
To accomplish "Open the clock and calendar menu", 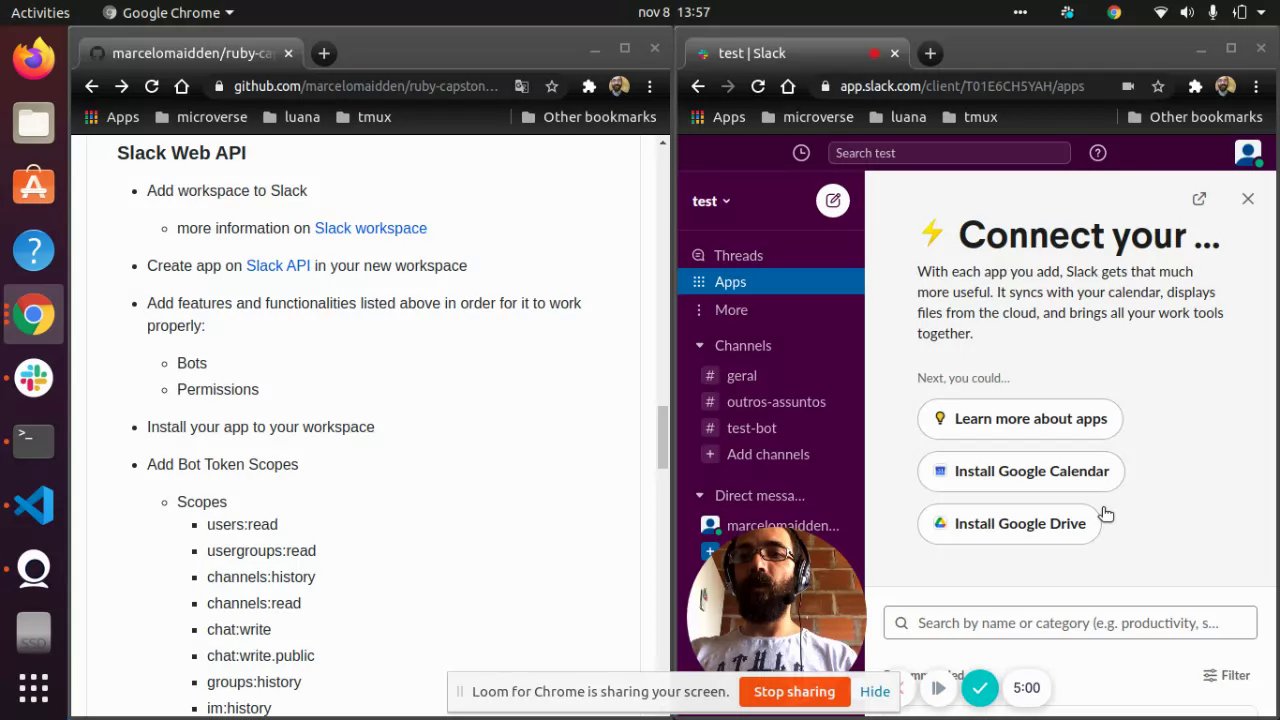I will (x=674, y=13).
